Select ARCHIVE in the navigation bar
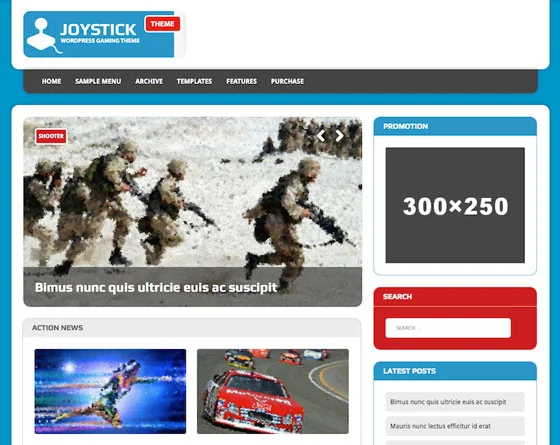 pos(149,81)
